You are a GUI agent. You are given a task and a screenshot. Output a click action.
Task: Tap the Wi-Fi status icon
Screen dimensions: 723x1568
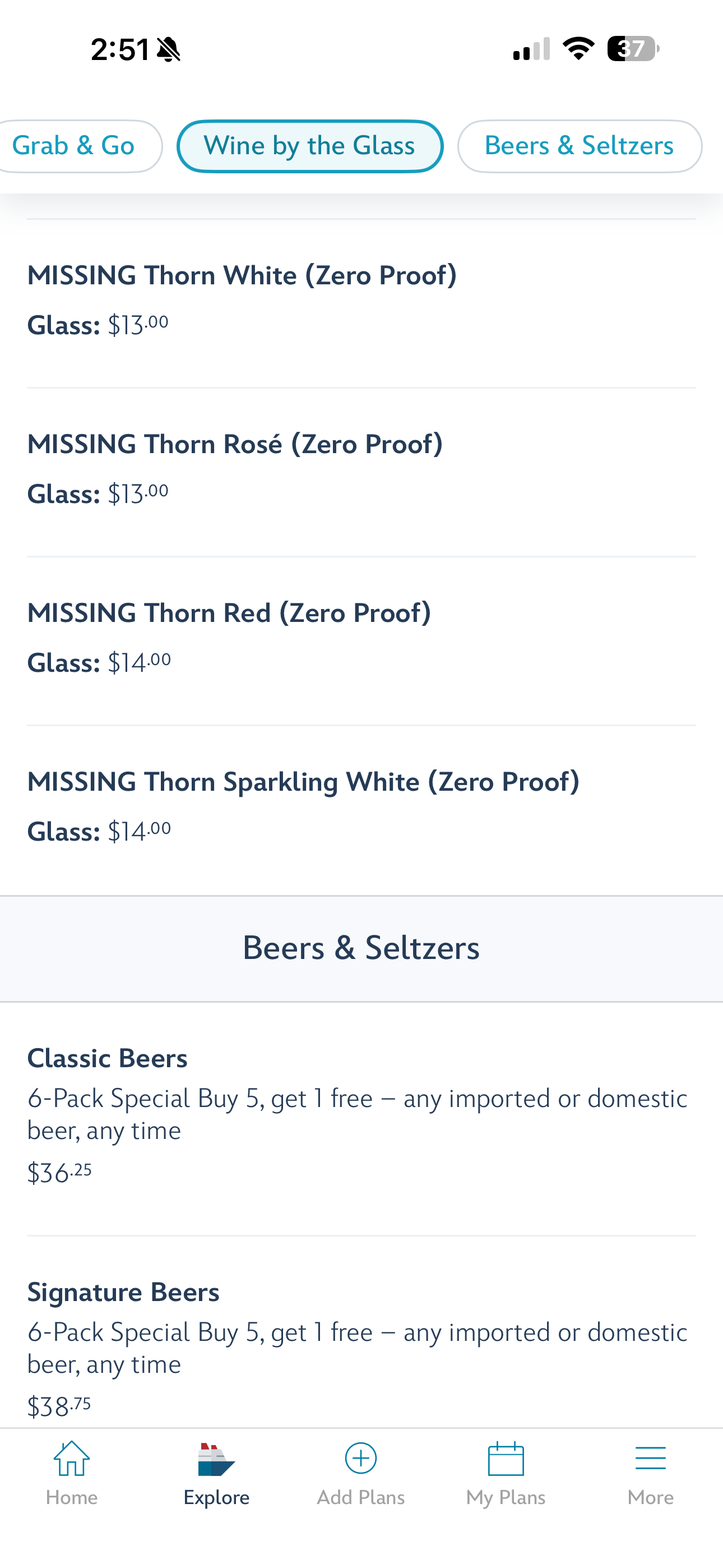[578, 49]
